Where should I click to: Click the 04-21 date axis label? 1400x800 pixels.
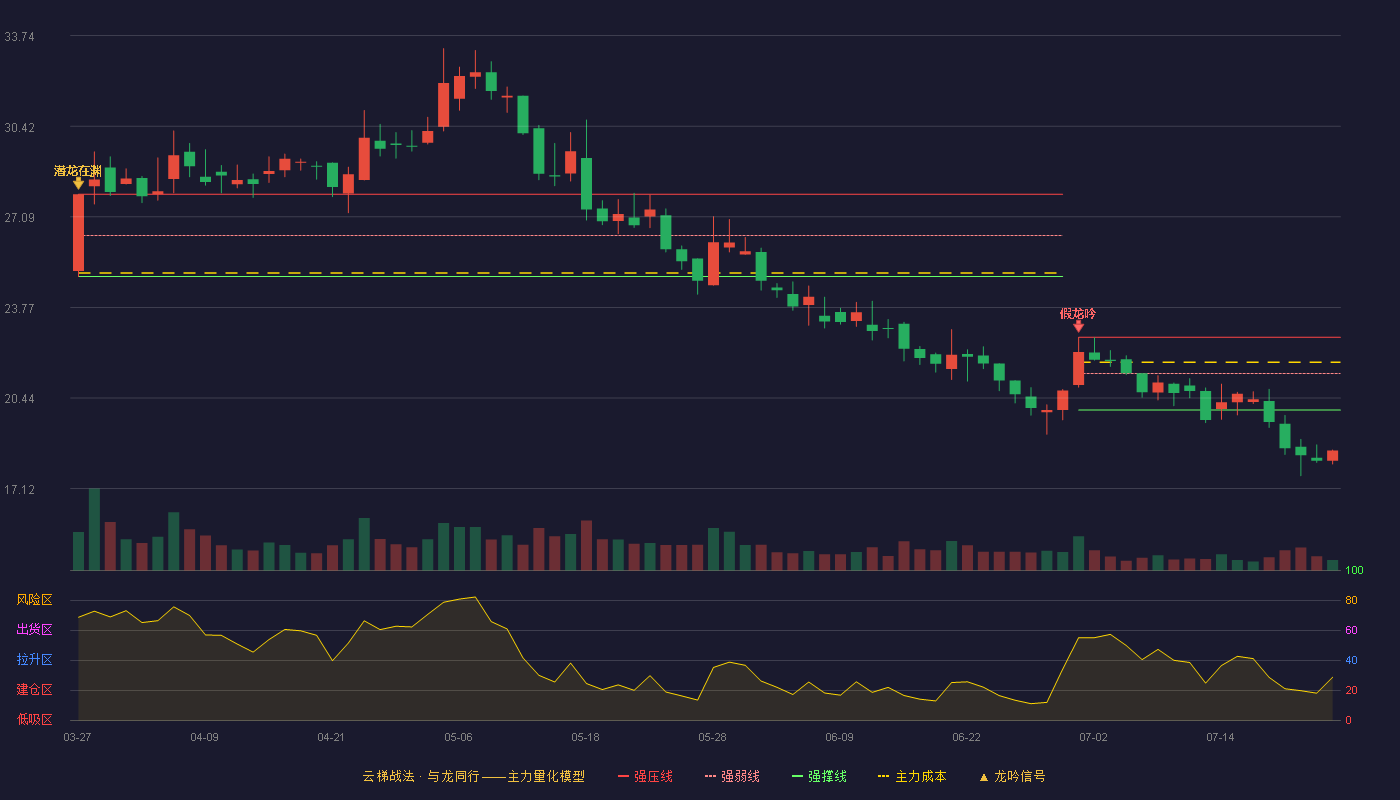331,737
